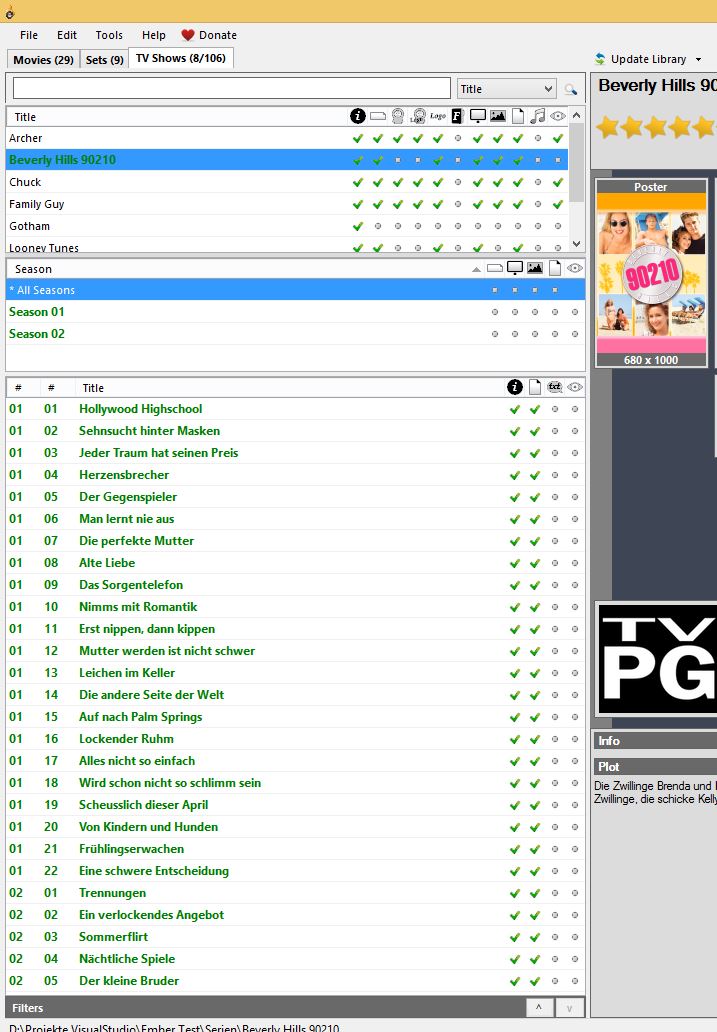Select the Archer show row
Screen dimensions: 717x1032
pos(288,138)
